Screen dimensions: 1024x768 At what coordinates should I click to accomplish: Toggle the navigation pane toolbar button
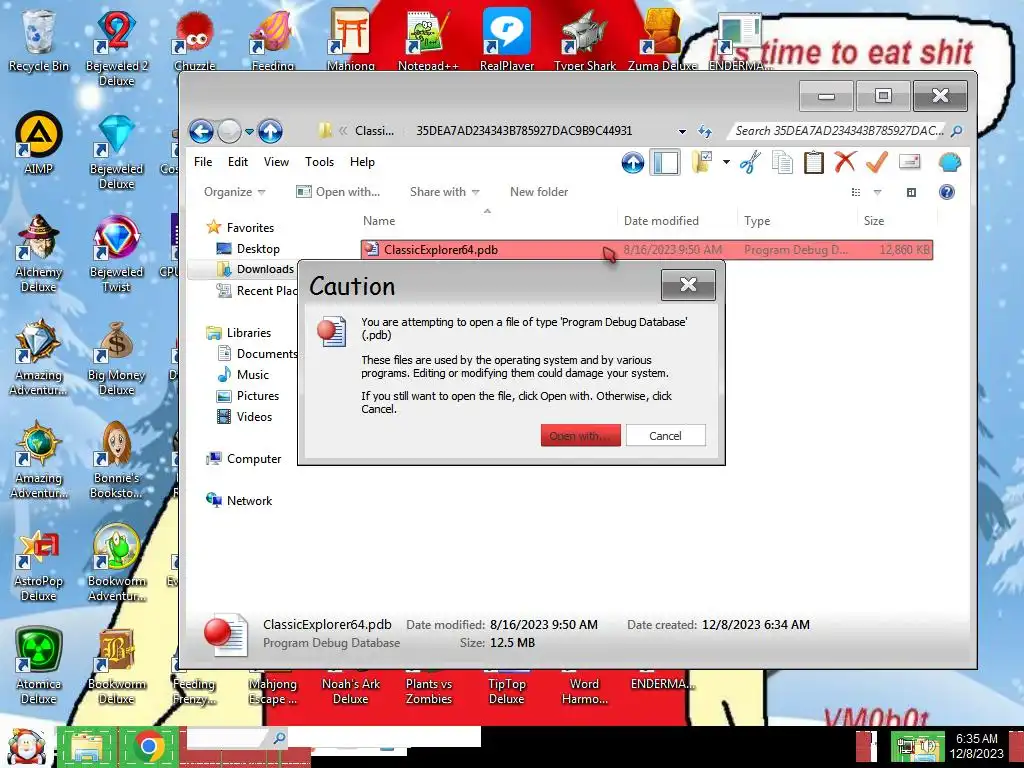665,162
